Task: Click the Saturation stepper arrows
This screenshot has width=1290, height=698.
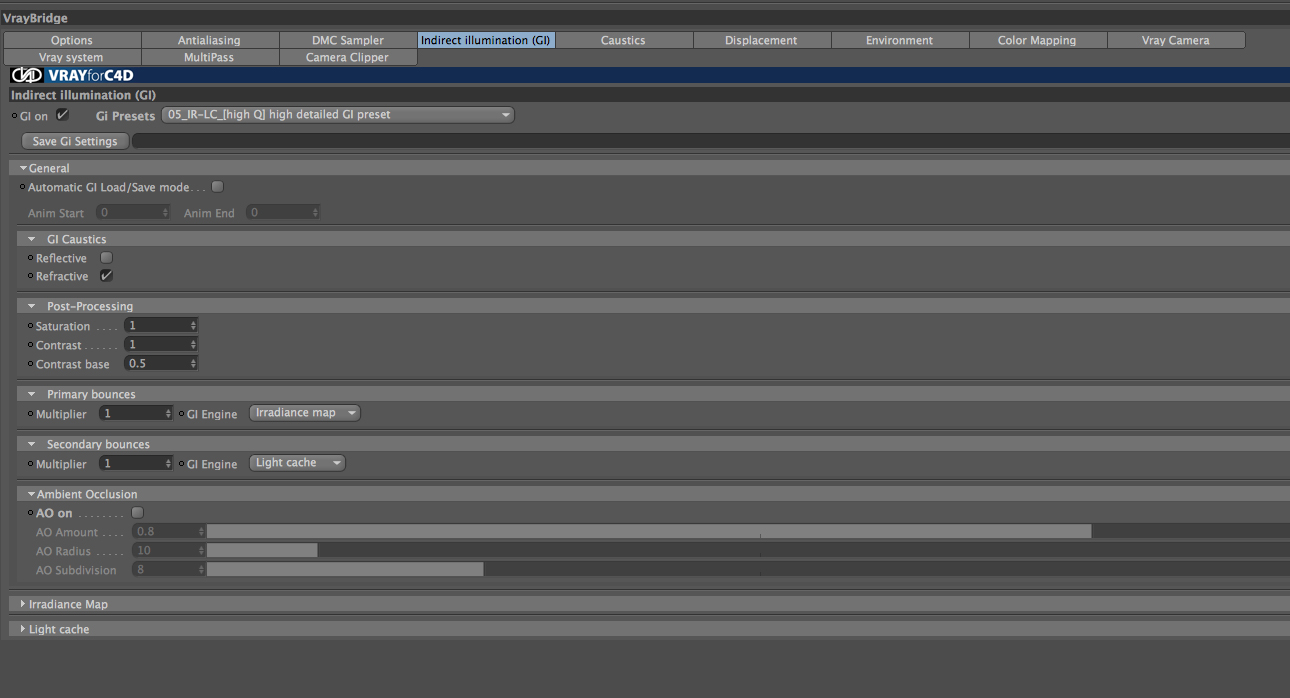Action: click(x=194, y=326)
